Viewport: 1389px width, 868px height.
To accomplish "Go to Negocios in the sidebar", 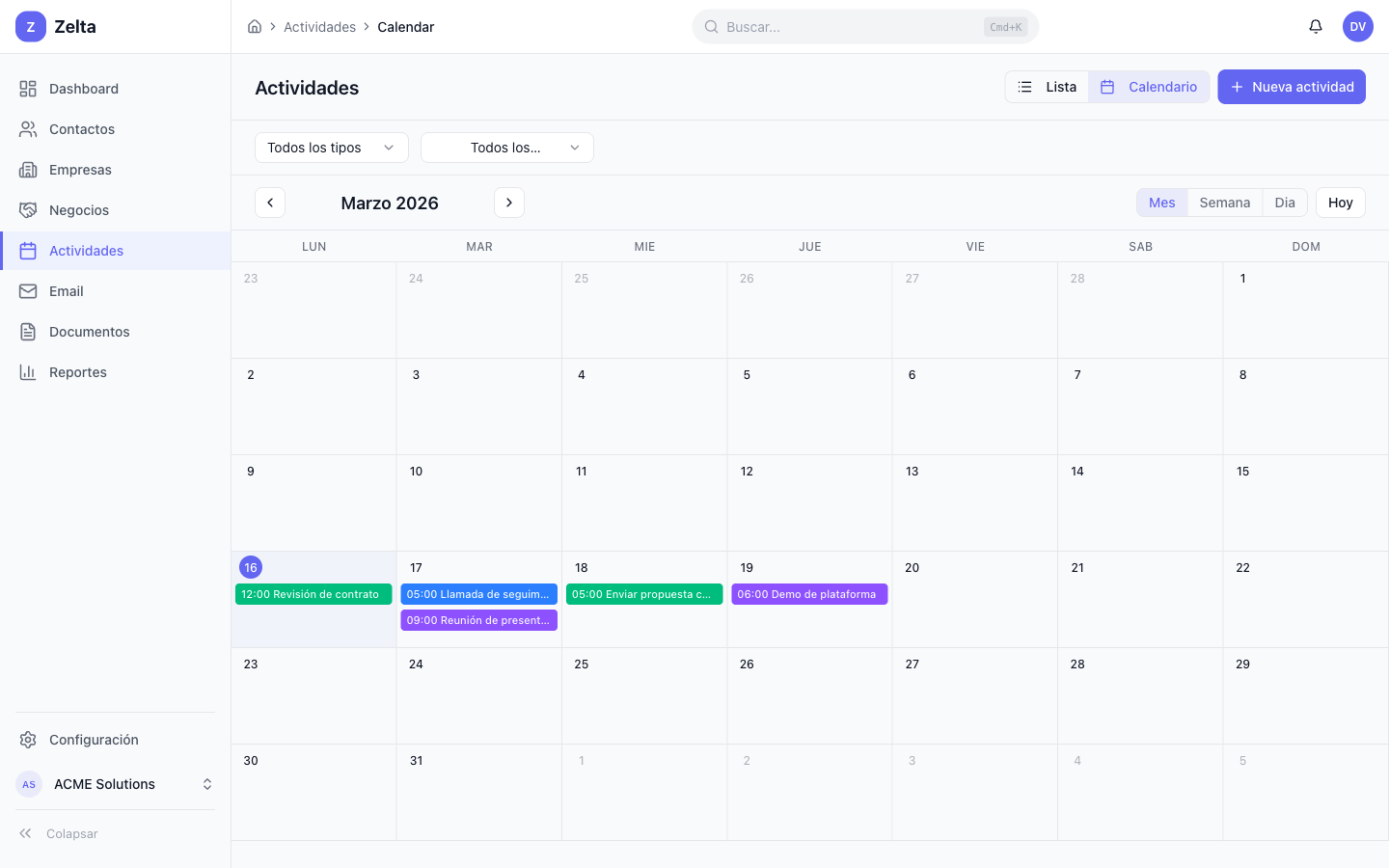I will (78, 209).
